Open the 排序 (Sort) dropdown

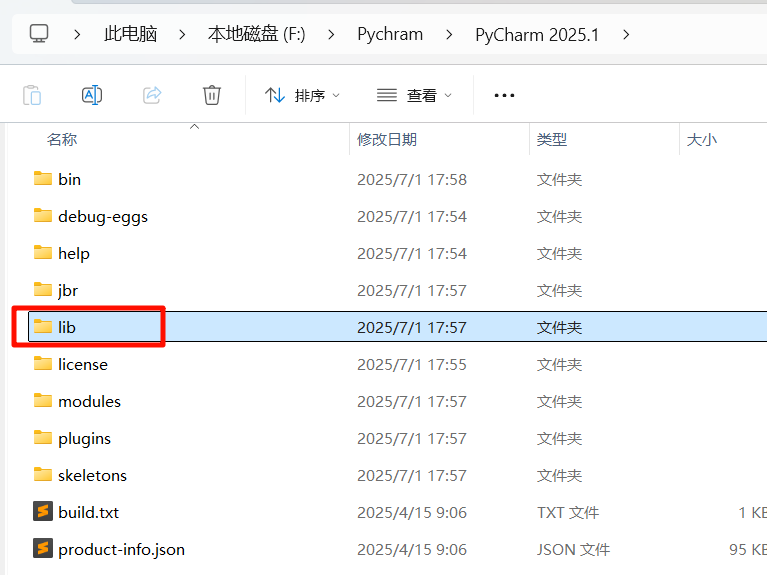tap(302, 95)
